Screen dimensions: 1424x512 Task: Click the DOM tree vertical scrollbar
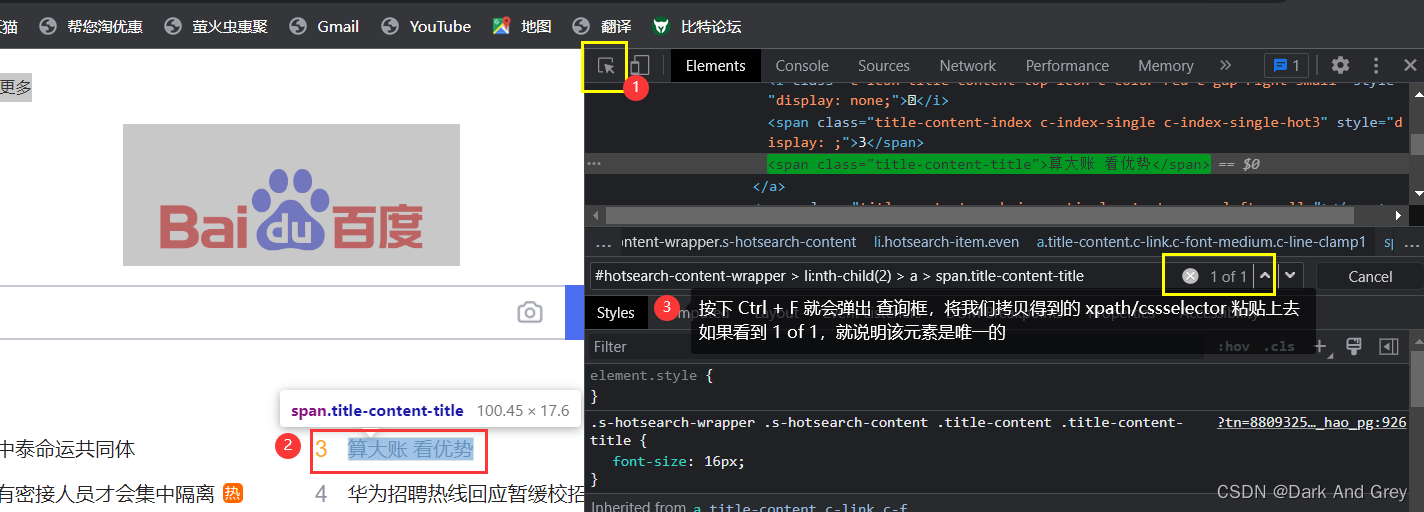1416,142
